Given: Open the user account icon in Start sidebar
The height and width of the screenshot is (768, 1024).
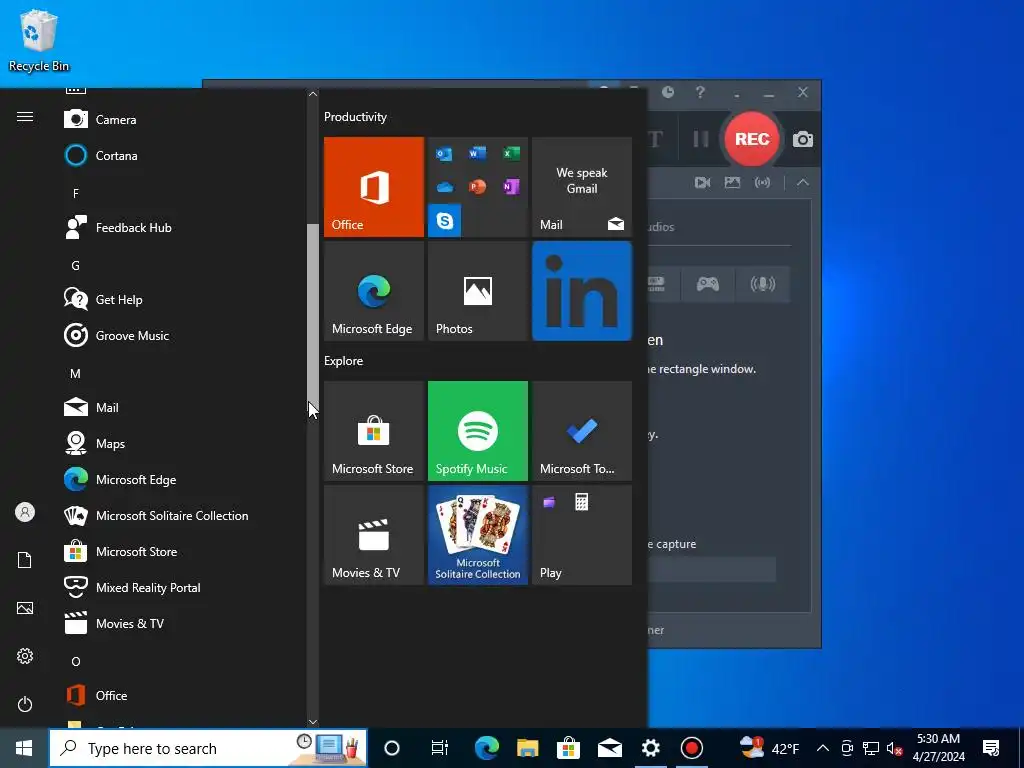Looking at the screenshot, I should [25, 512].
